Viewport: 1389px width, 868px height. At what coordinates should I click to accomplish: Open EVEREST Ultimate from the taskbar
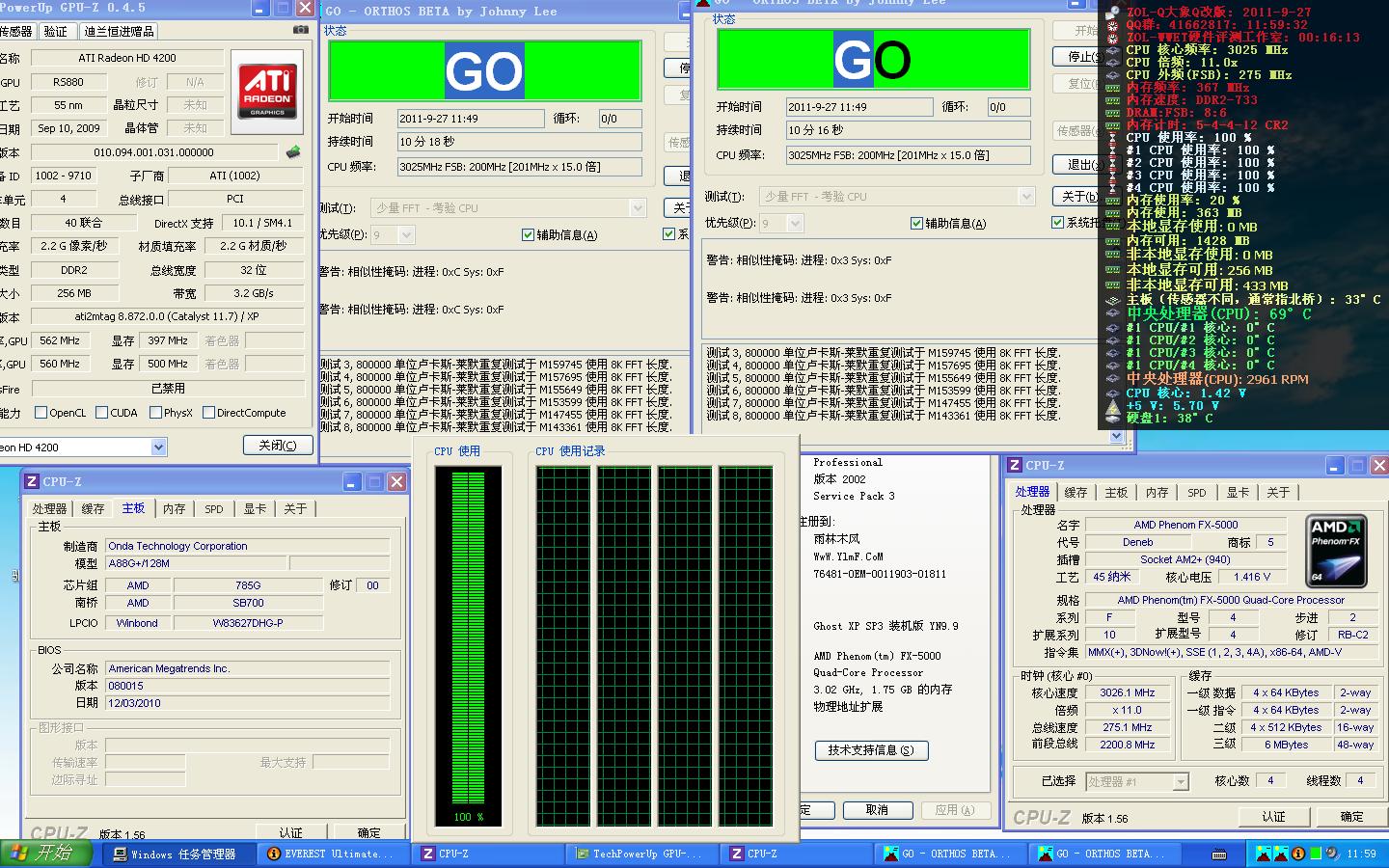pos(330,854)
